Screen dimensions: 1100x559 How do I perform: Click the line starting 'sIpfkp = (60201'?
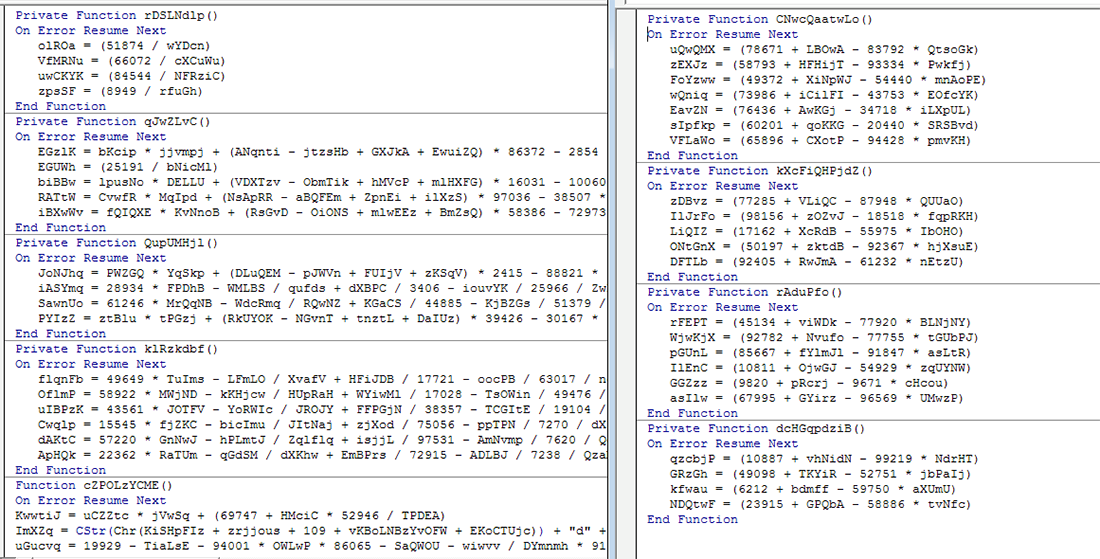coord(824,126)
